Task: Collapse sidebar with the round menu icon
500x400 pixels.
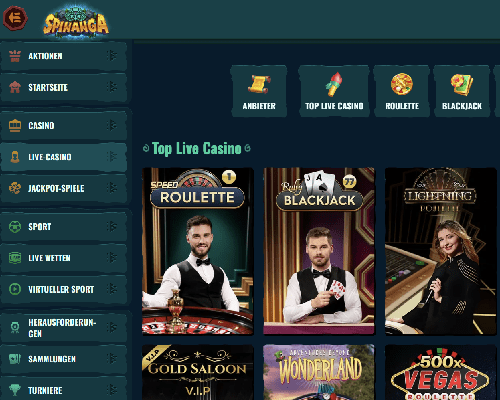Action: coord(15,17)
